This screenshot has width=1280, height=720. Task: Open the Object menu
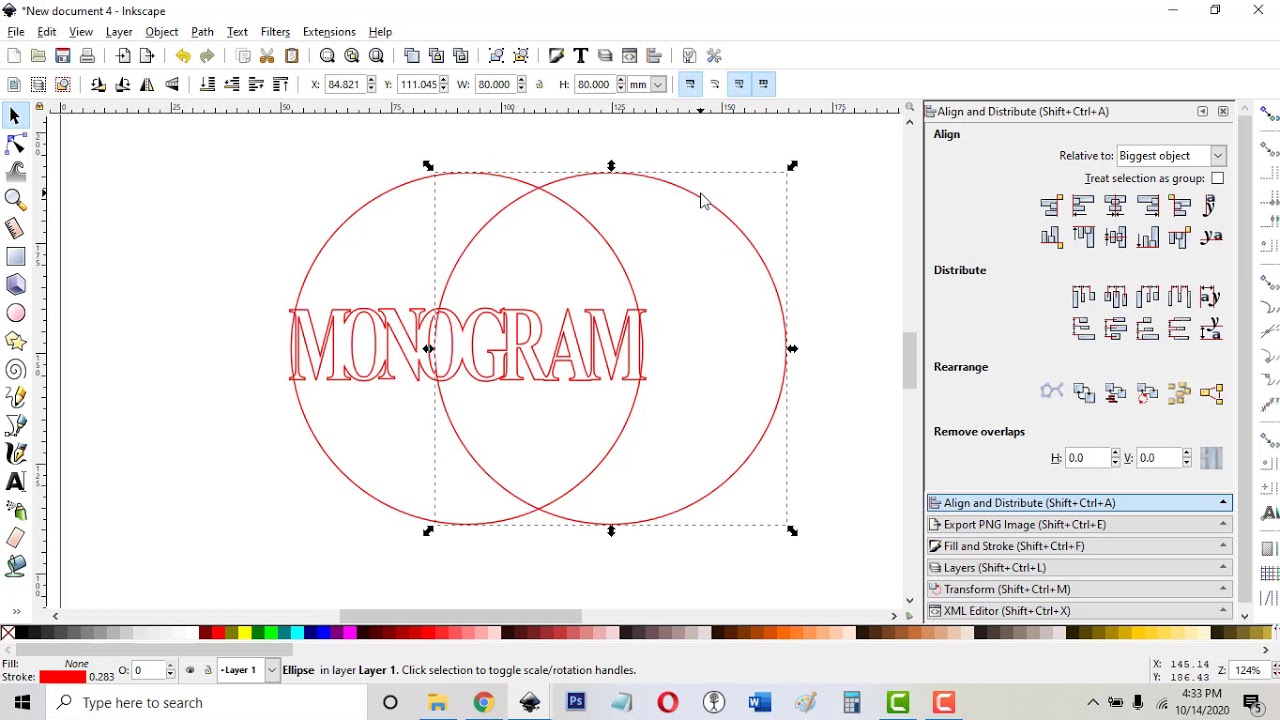[x=161, y=32]
